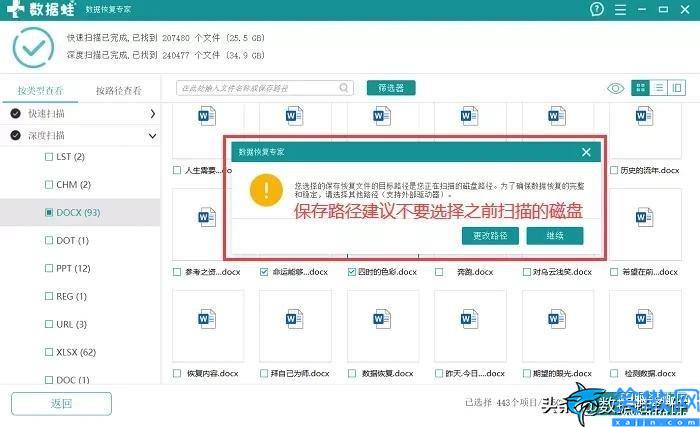Check the XLSX (62) checkbox
700x427 pixels.
(49, 352)
